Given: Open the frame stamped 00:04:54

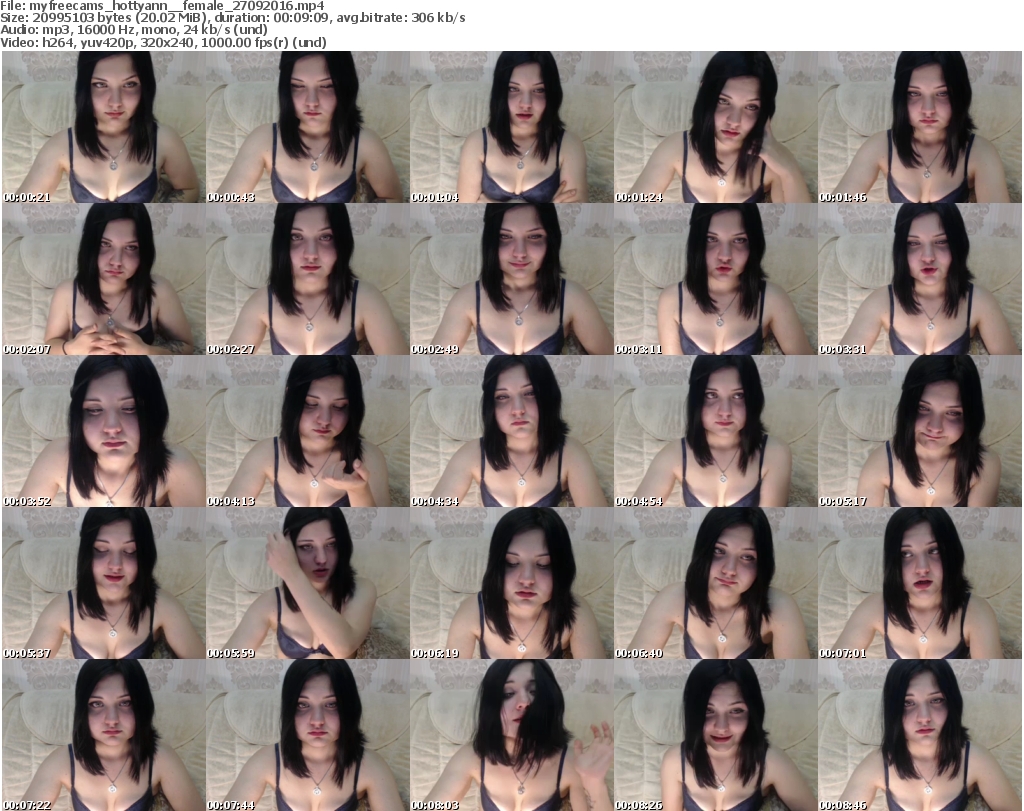Looking at the screenshot, I should [715, 431].
